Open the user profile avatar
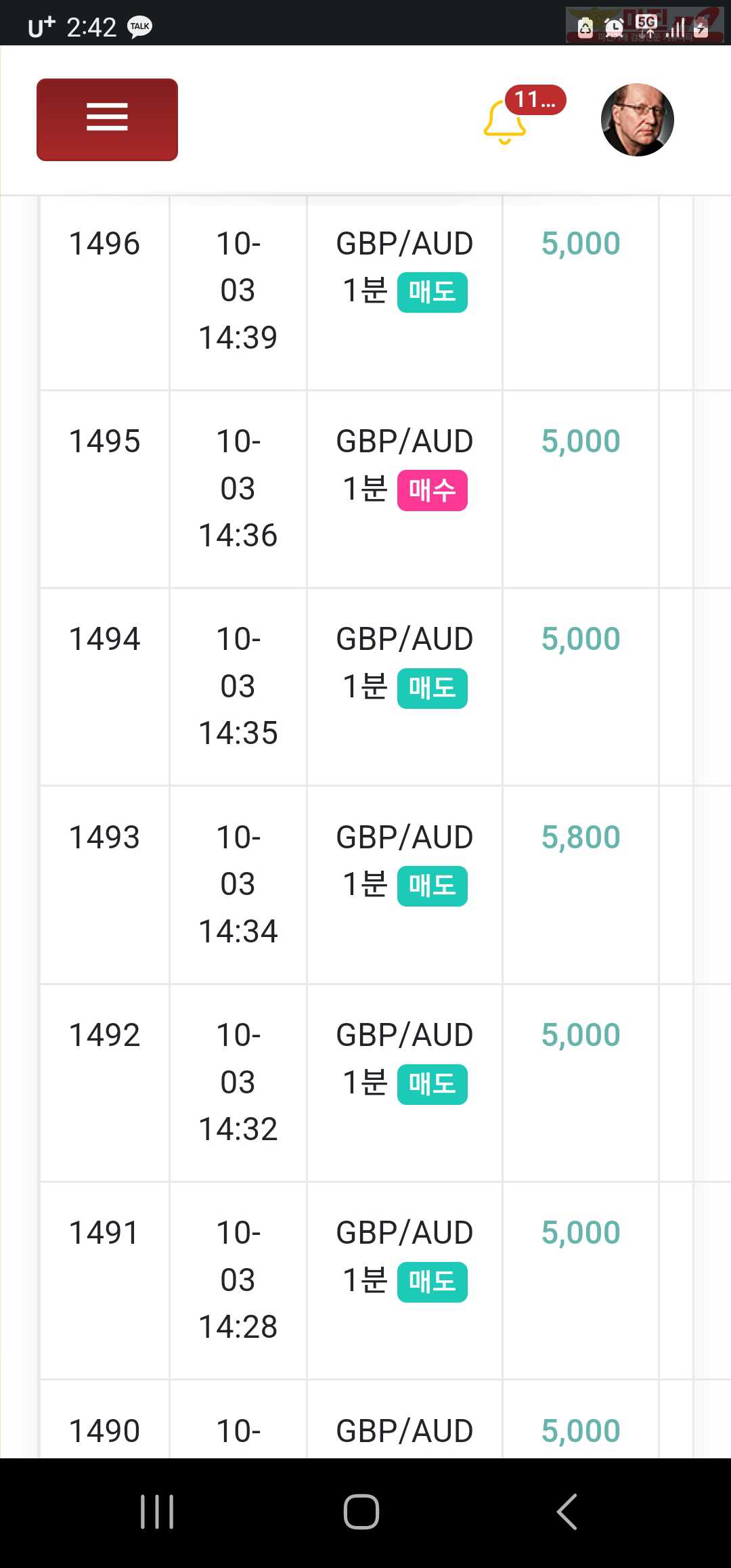Viewport: 731px width, 1568px height. pyautogui.click(x=637, y=120)
